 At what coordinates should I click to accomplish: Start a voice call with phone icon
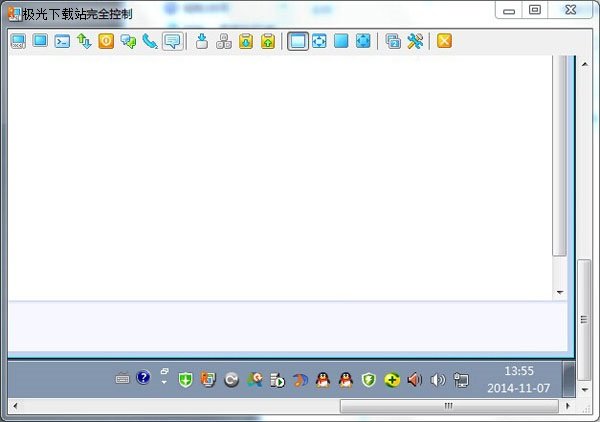tap(150, 41)
